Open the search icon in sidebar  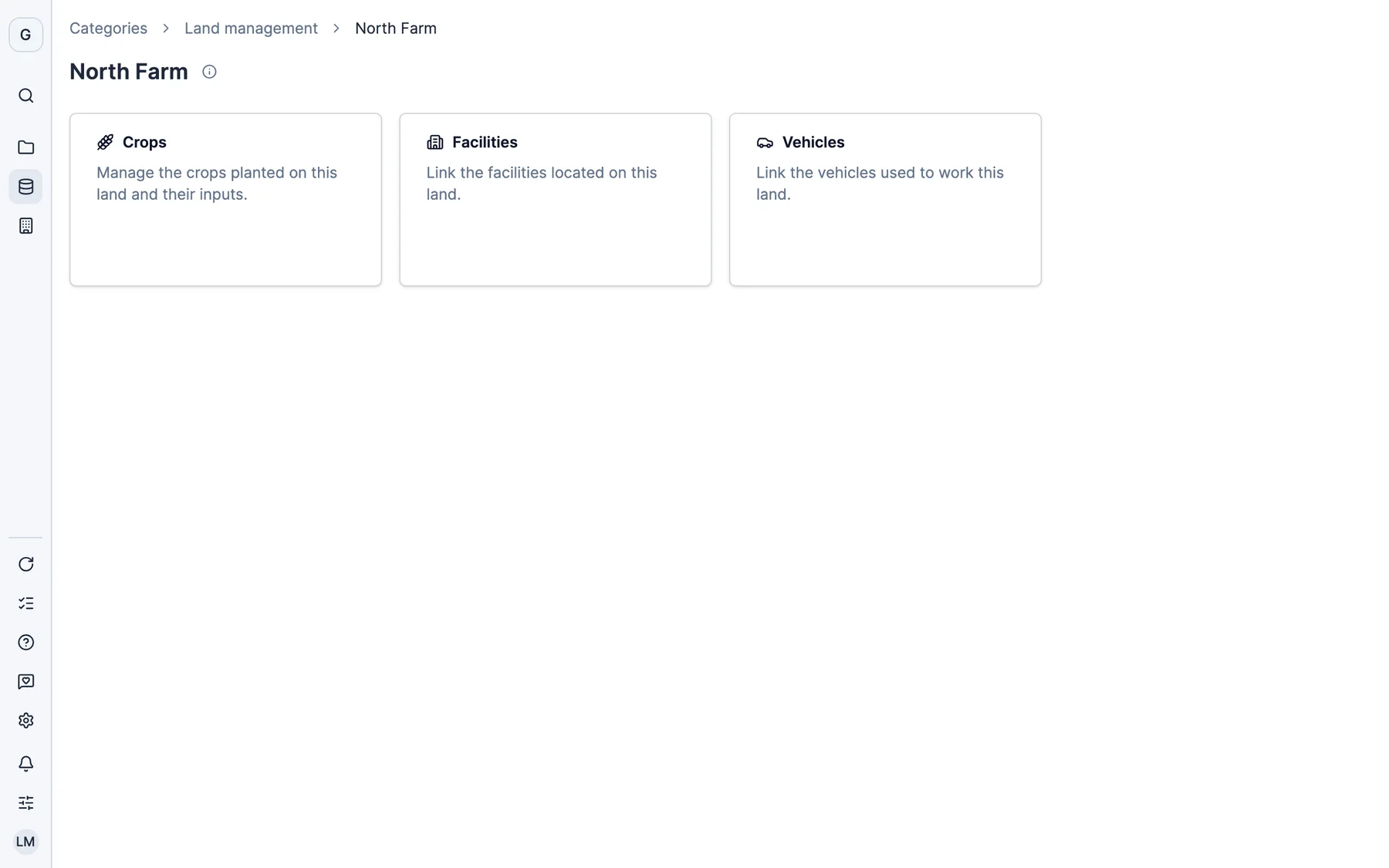25,96
